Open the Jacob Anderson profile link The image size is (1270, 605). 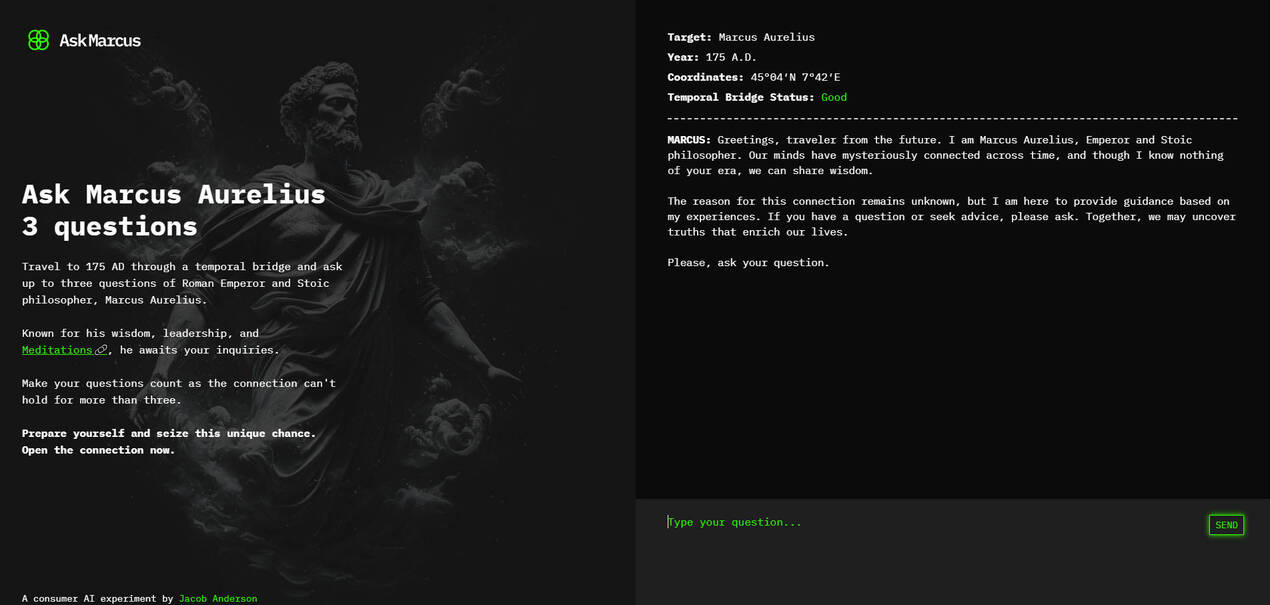[218, 598]
